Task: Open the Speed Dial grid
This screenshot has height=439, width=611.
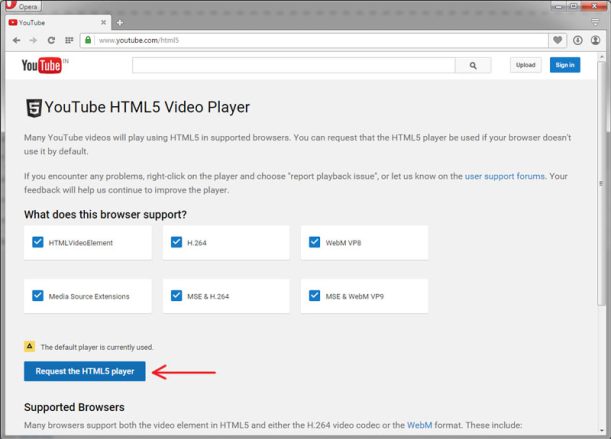Action: 69,40
